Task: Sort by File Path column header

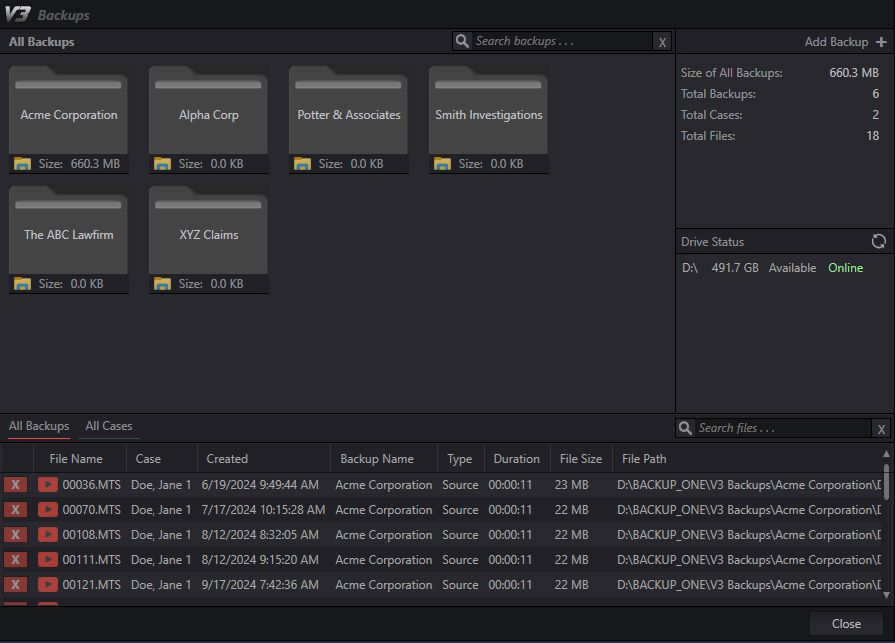Action: tap(747, 459)
